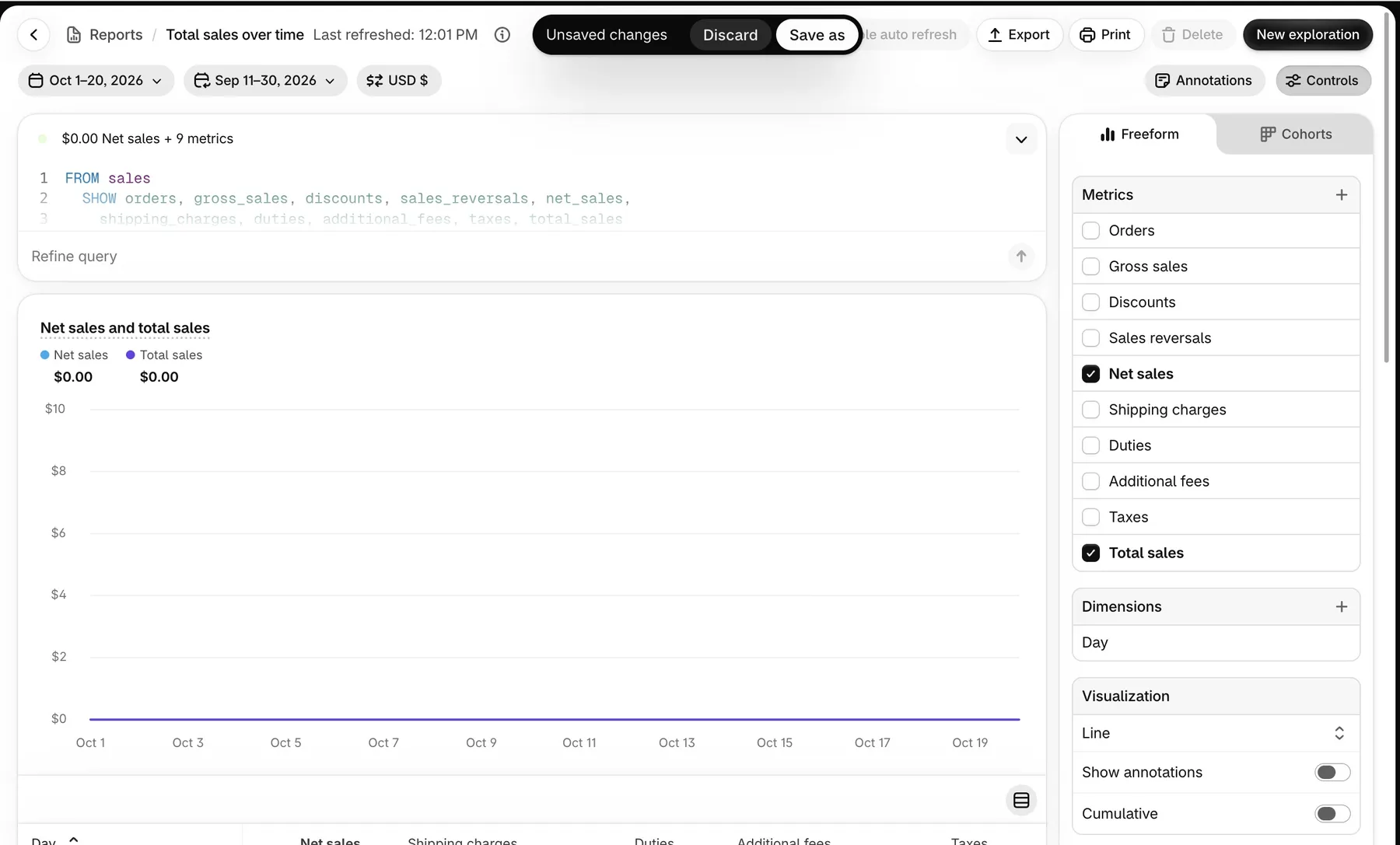The width and height of the screenshot is (1400, 845).
Task: Turn on the Cumulative toggle
Action: (1332, 813)
